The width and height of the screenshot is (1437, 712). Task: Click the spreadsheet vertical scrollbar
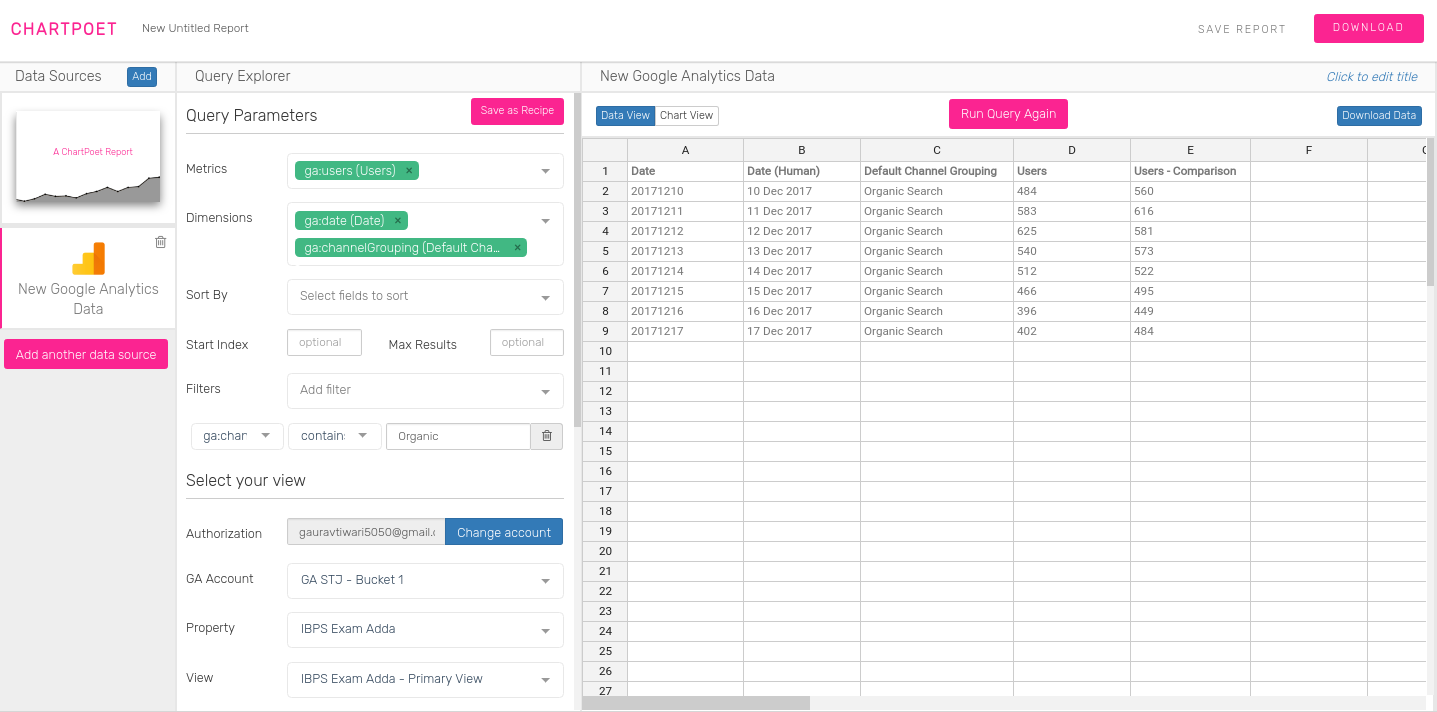pos(1431,212)
